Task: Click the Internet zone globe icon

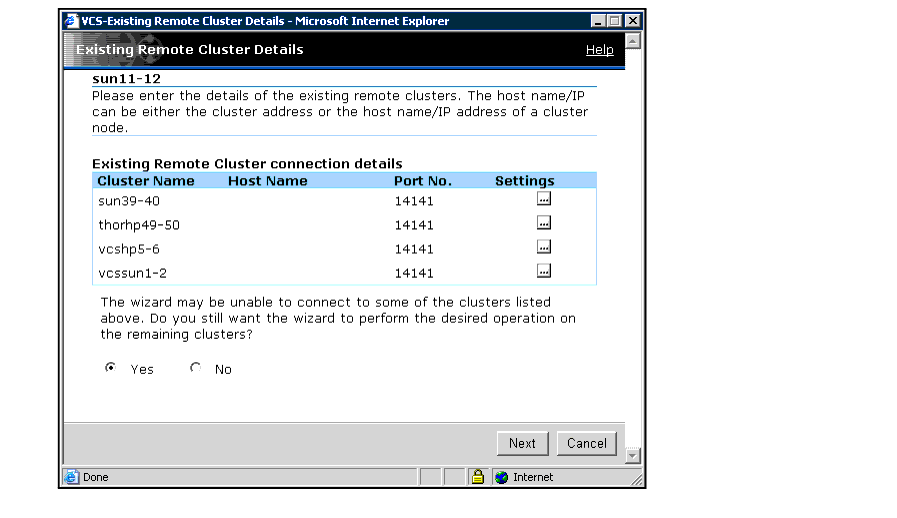Action: (501, 477)
